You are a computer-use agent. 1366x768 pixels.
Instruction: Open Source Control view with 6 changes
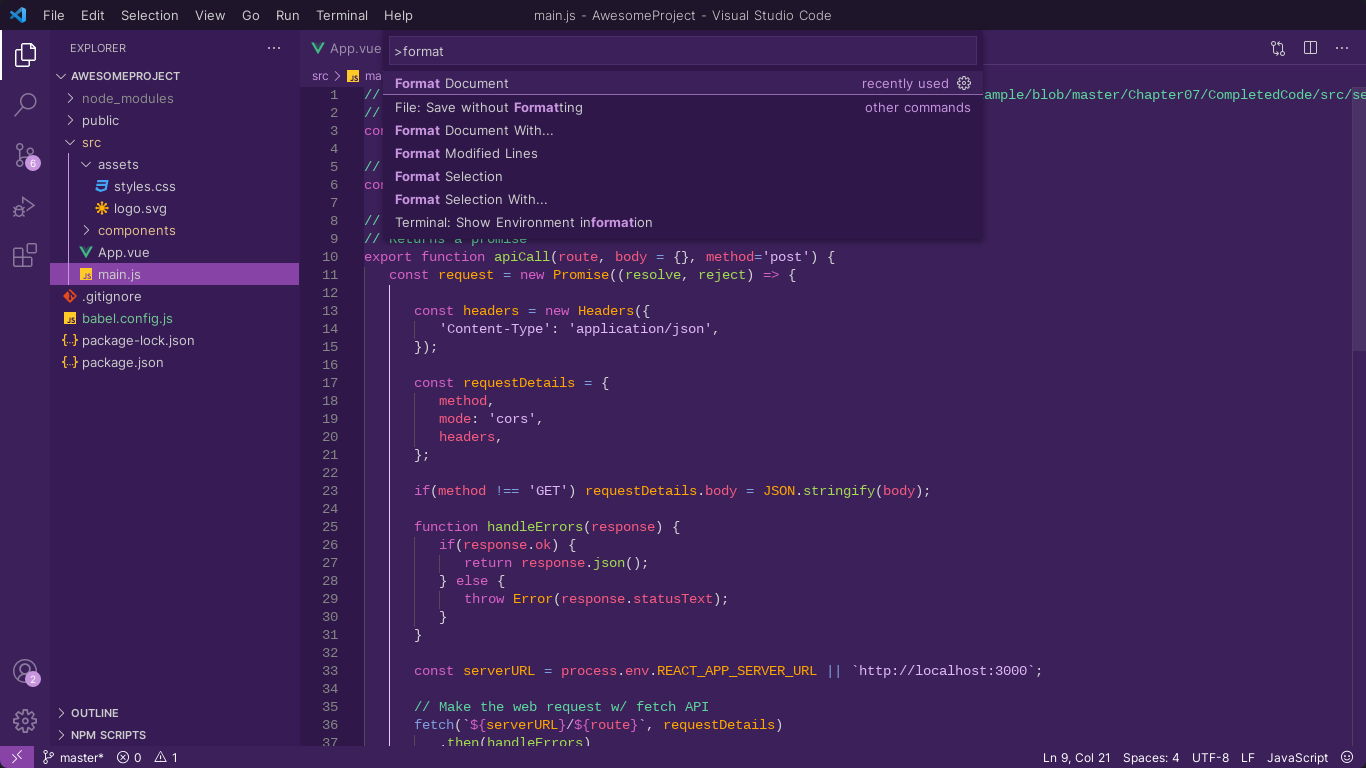pyautogui.click(x=25, y=155)
